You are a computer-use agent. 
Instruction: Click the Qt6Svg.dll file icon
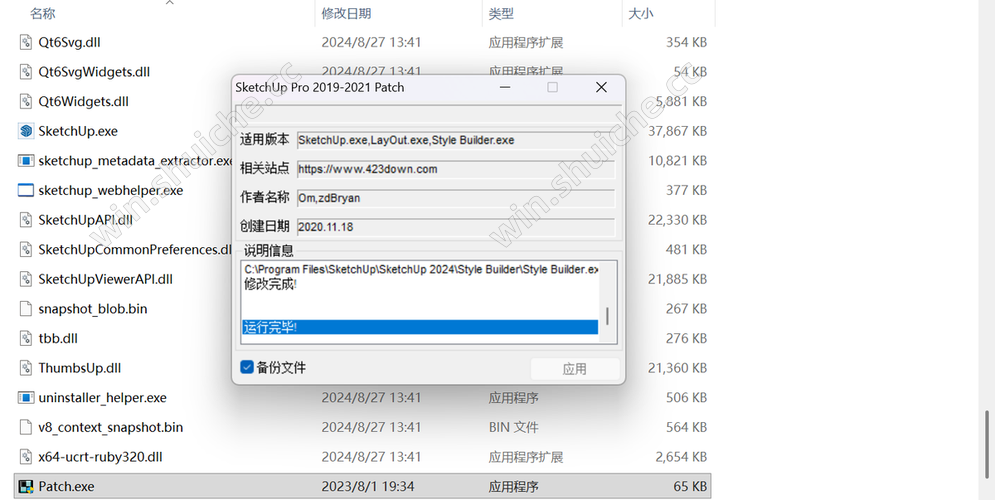pyautogui.click(x=26, y=43)
